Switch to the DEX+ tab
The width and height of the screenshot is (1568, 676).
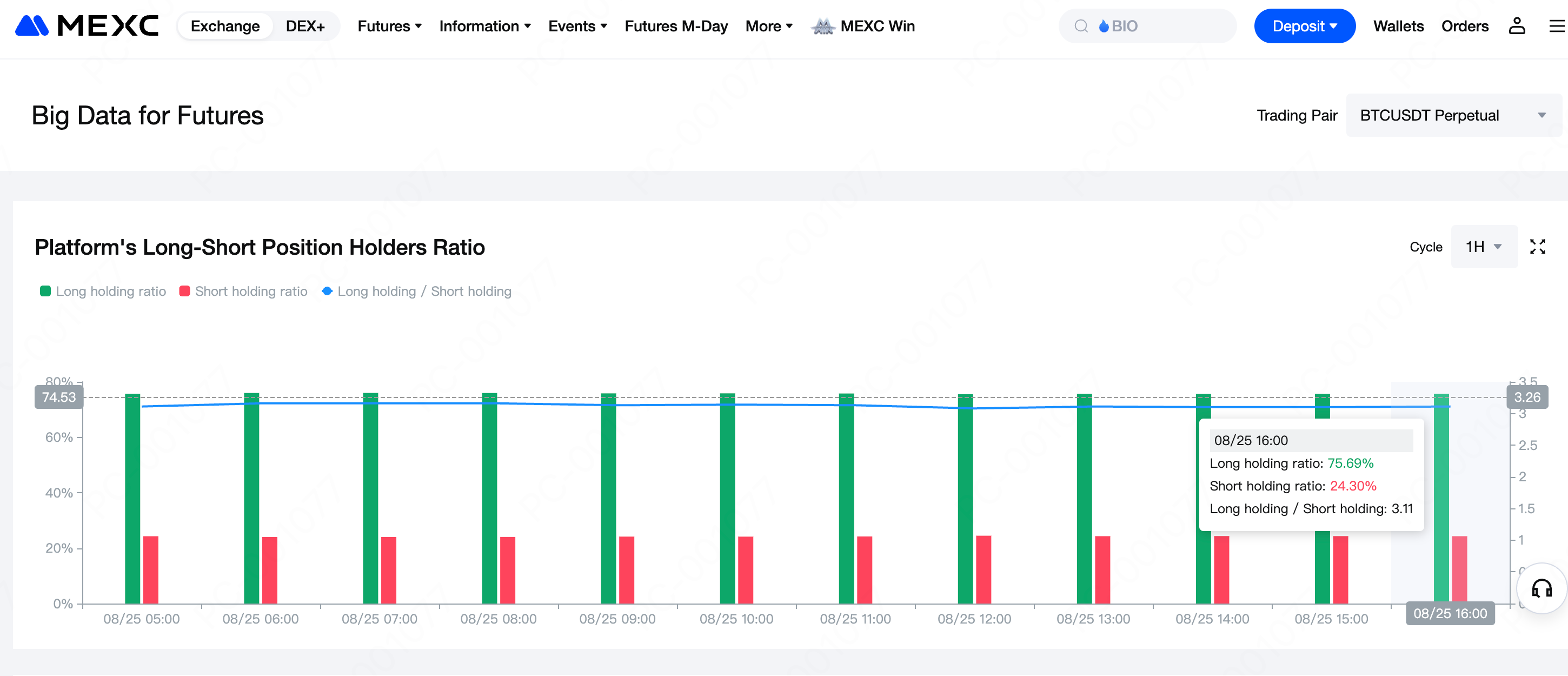(305, 26)
